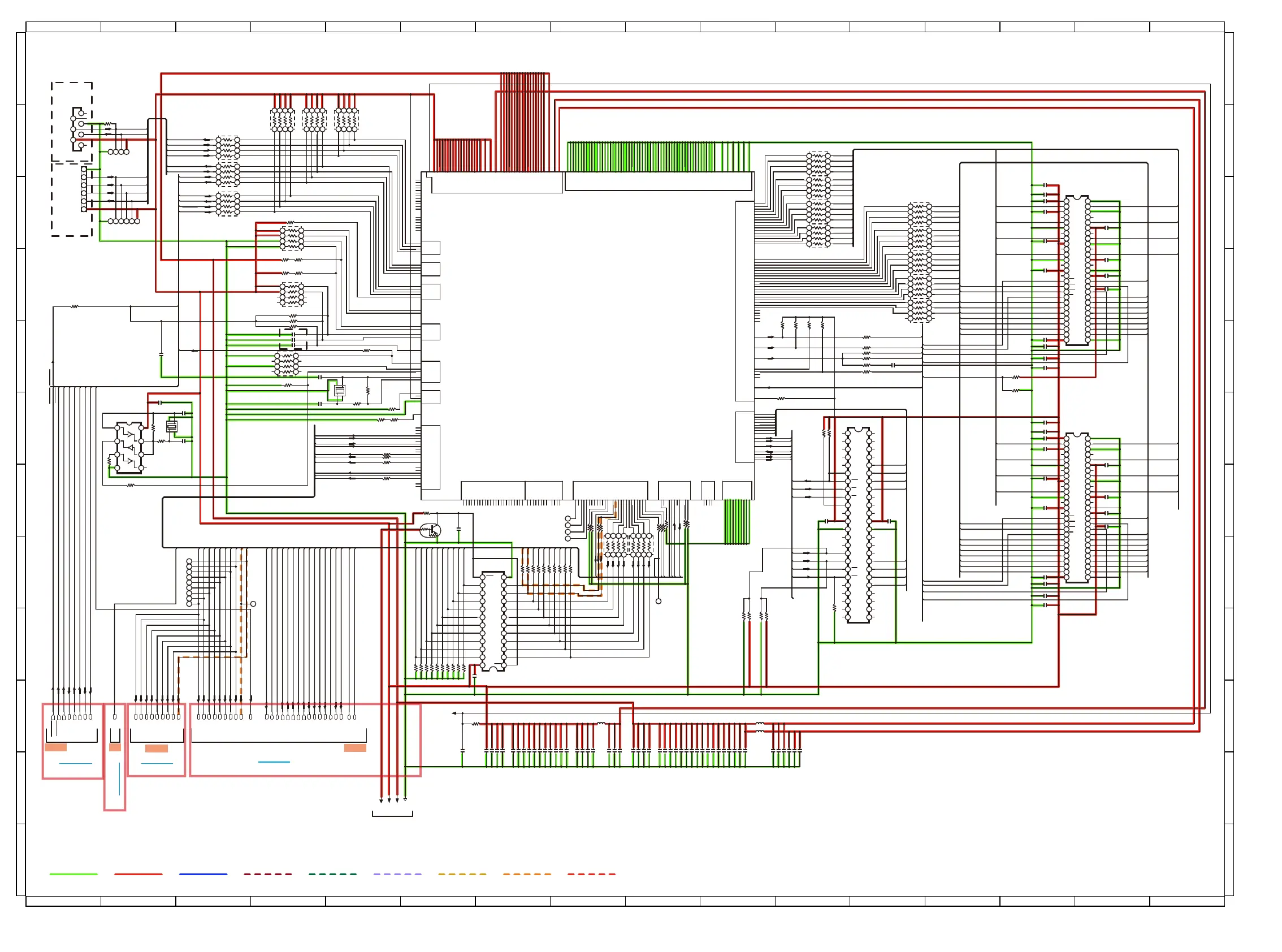Select the upper memory chip on the right
This screenshot has width=1282, height=952.
(x=1076, y=270)
